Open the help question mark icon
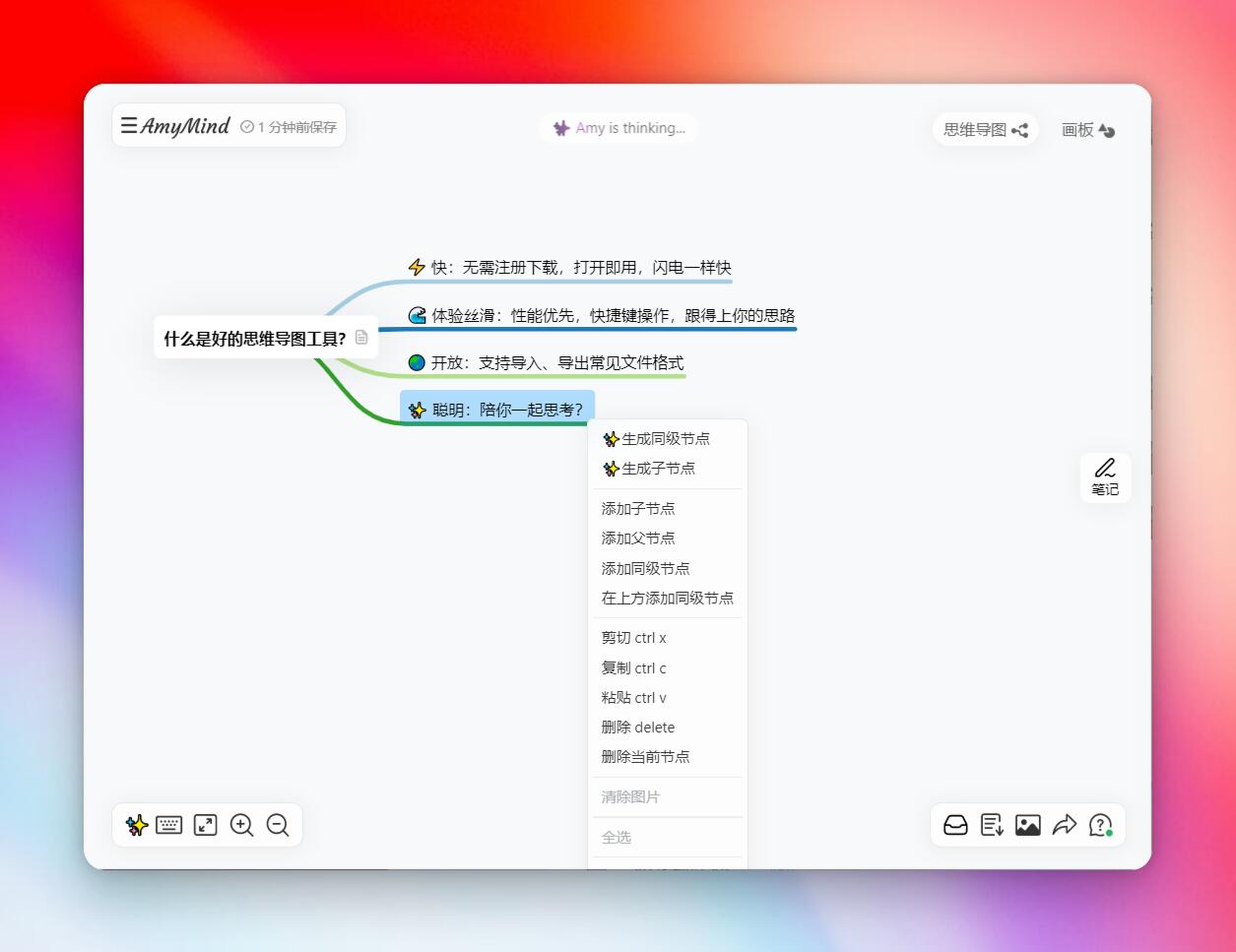Viewport: 1236px width, 952px height. pos(1100,825)
